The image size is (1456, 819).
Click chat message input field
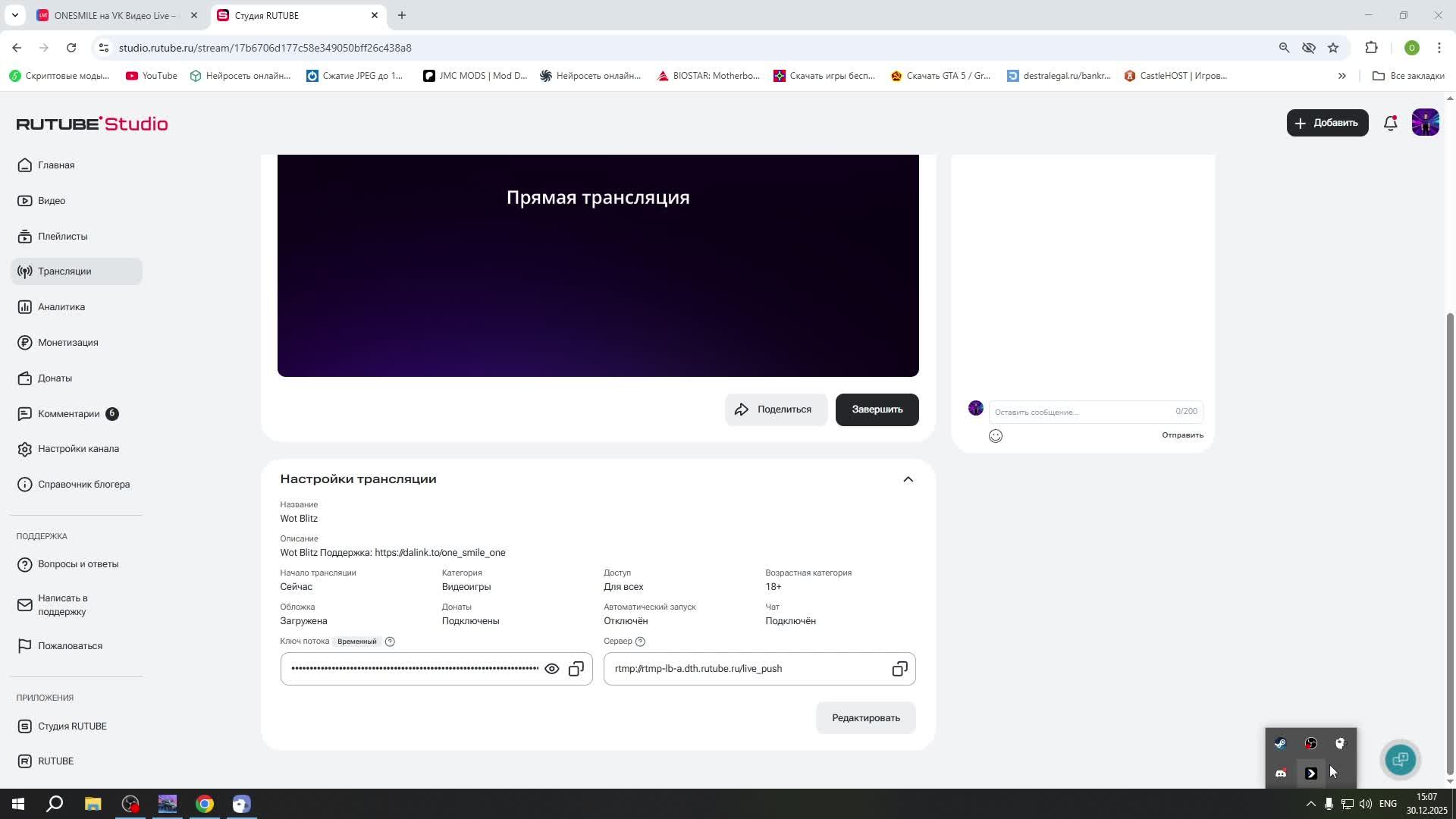pos(1081,412)
